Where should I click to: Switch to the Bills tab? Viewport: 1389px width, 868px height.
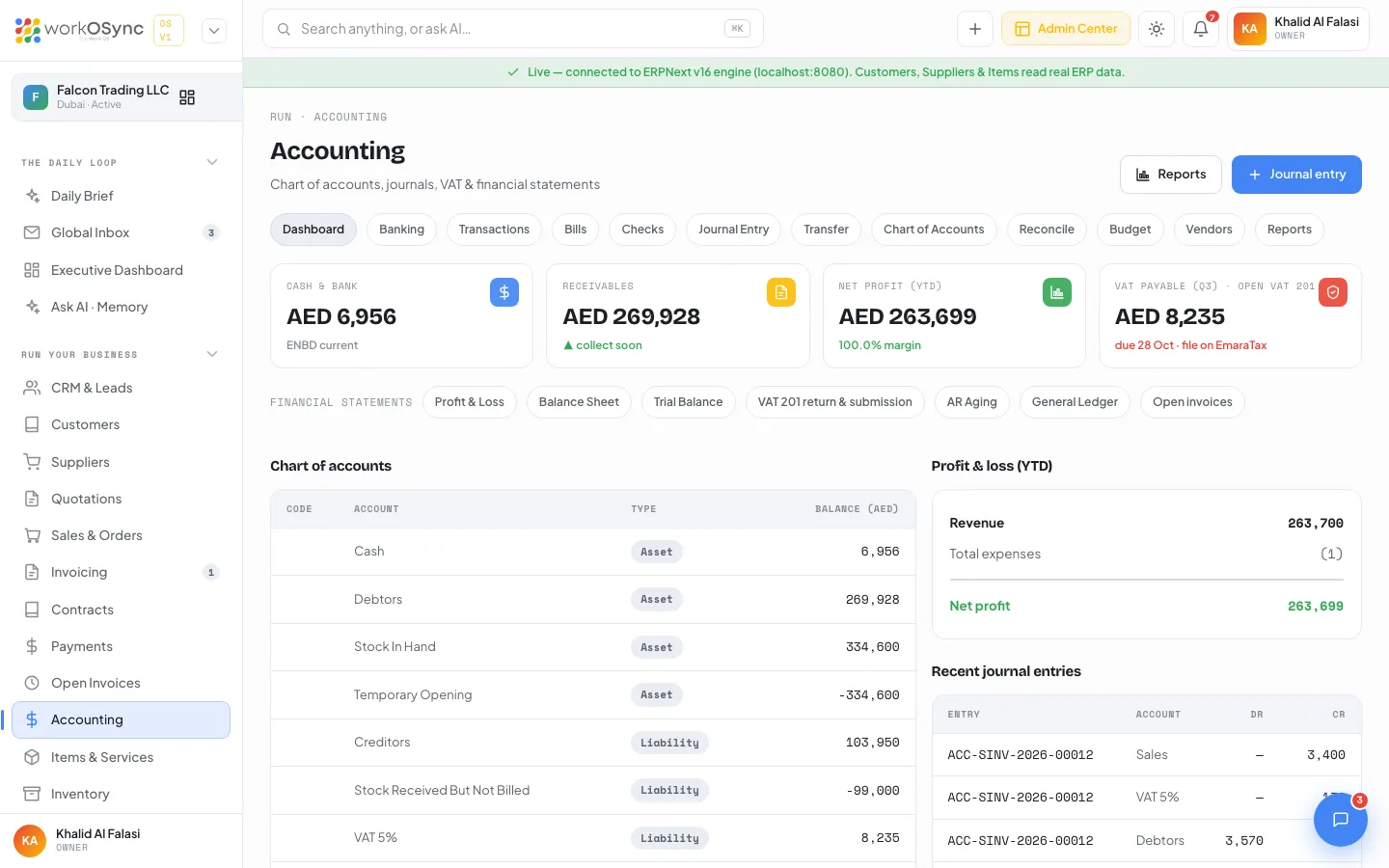tap(575, 230)
